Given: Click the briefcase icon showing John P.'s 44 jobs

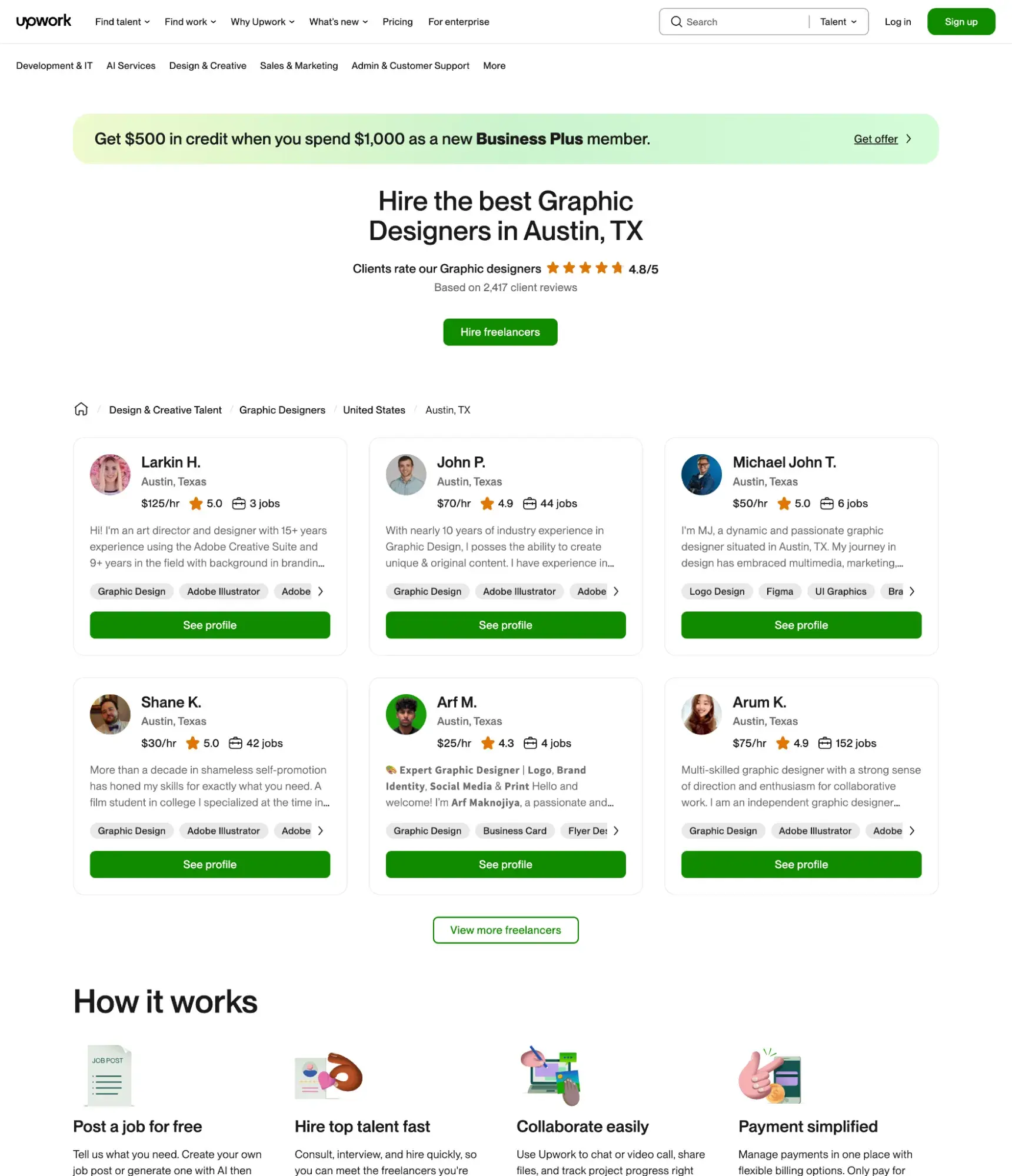Looking at the screenshot, I should coord(531,504).
